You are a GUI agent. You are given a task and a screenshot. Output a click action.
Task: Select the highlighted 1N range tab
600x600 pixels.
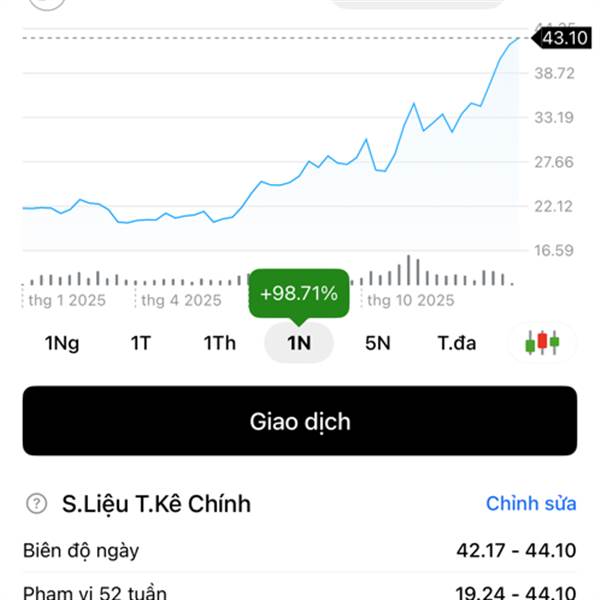pos(299,343)
